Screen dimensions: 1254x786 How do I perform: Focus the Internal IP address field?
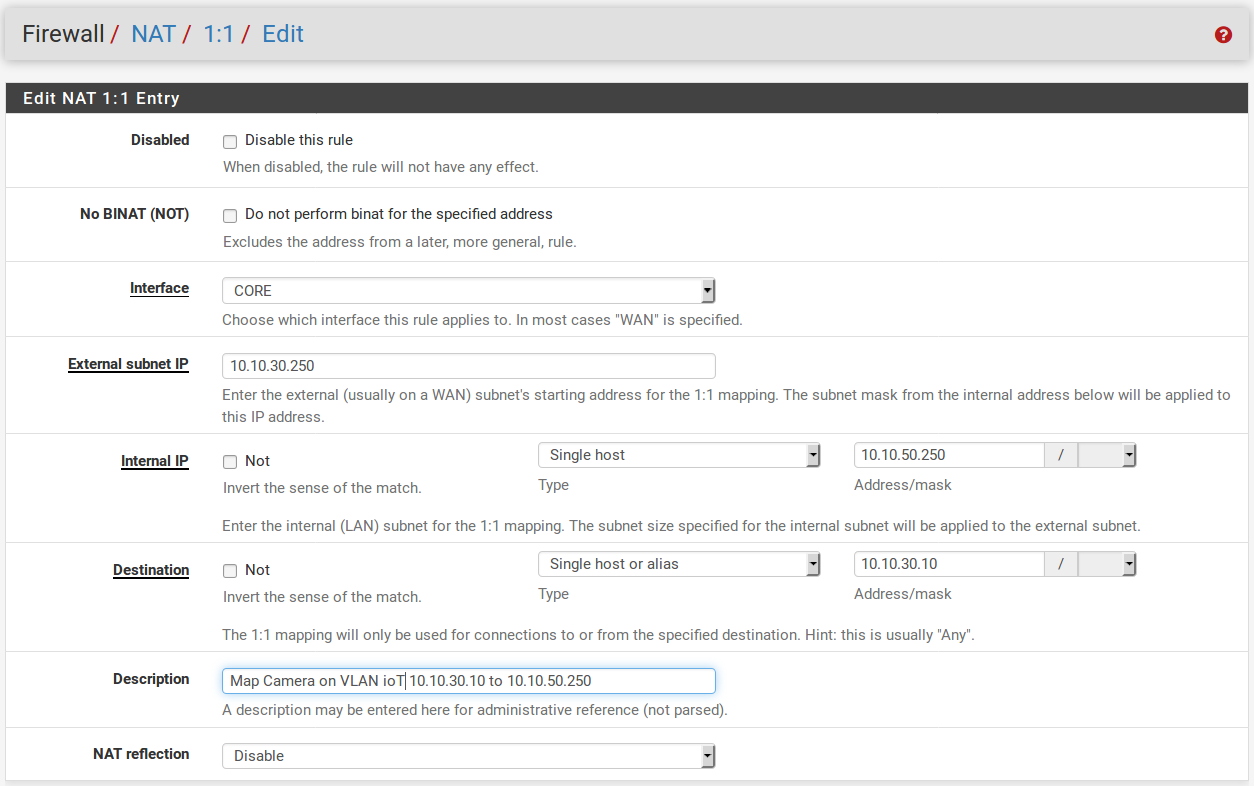pyautogui.click(x=948, y=456)
